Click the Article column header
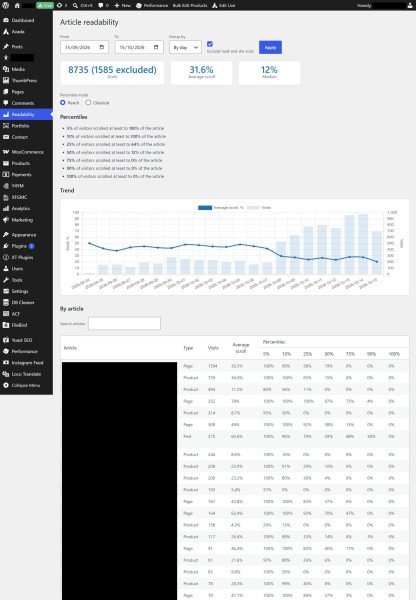The width and height of the screenshot is (416, 600). (70, 348)
